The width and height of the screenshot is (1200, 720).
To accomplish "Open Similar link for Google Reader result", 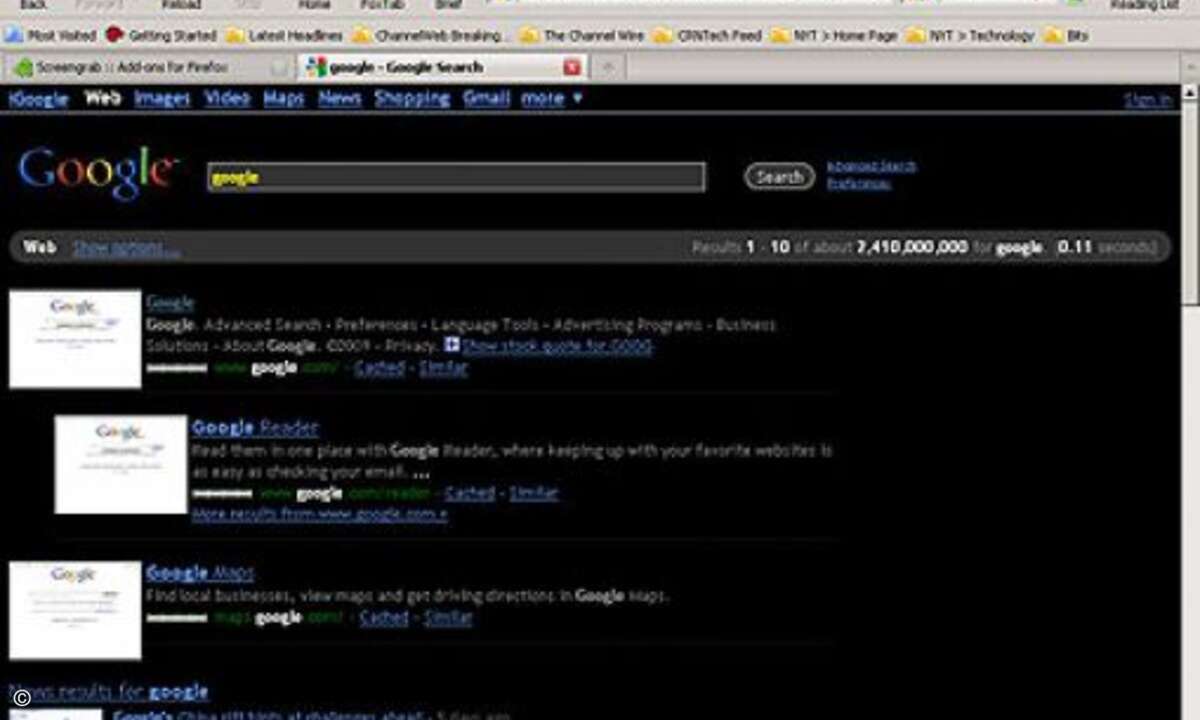I will pos(534,493).
